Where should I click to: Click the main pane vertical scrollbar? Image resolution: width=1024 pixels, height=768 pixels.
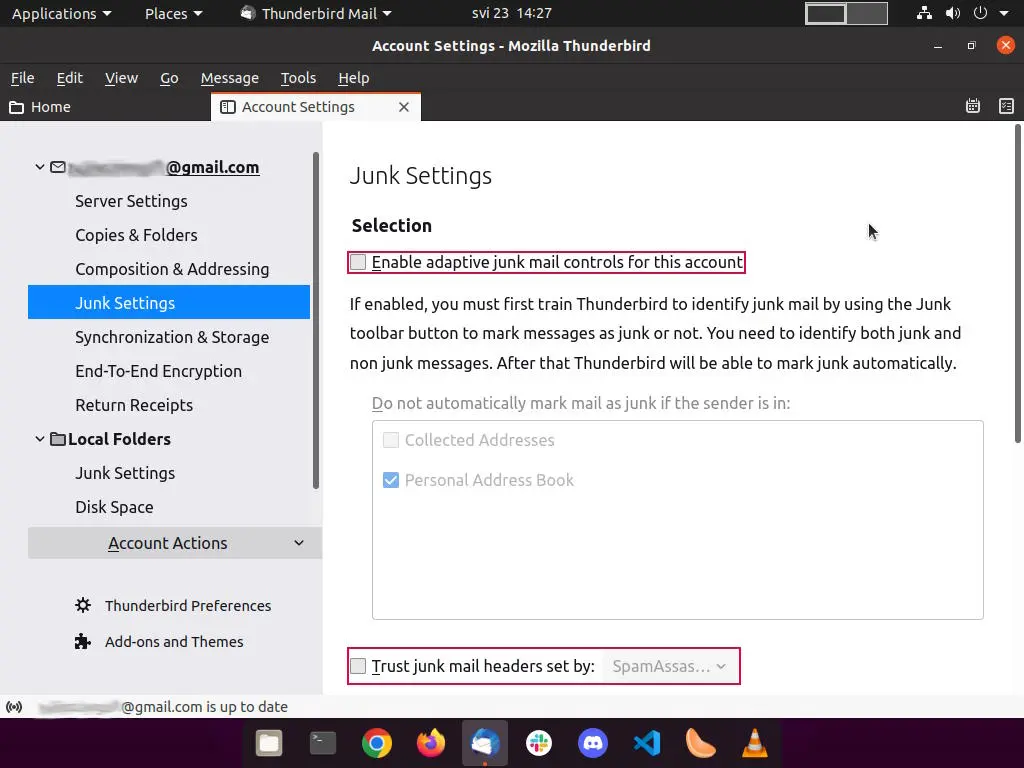1017,284
